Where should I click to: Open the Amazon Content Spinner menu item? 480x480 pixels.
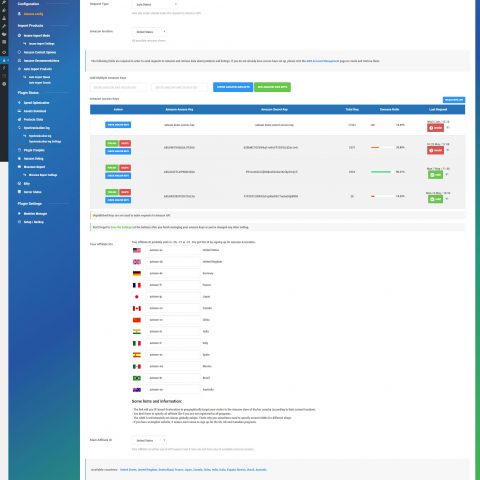[x=40, y=52]
